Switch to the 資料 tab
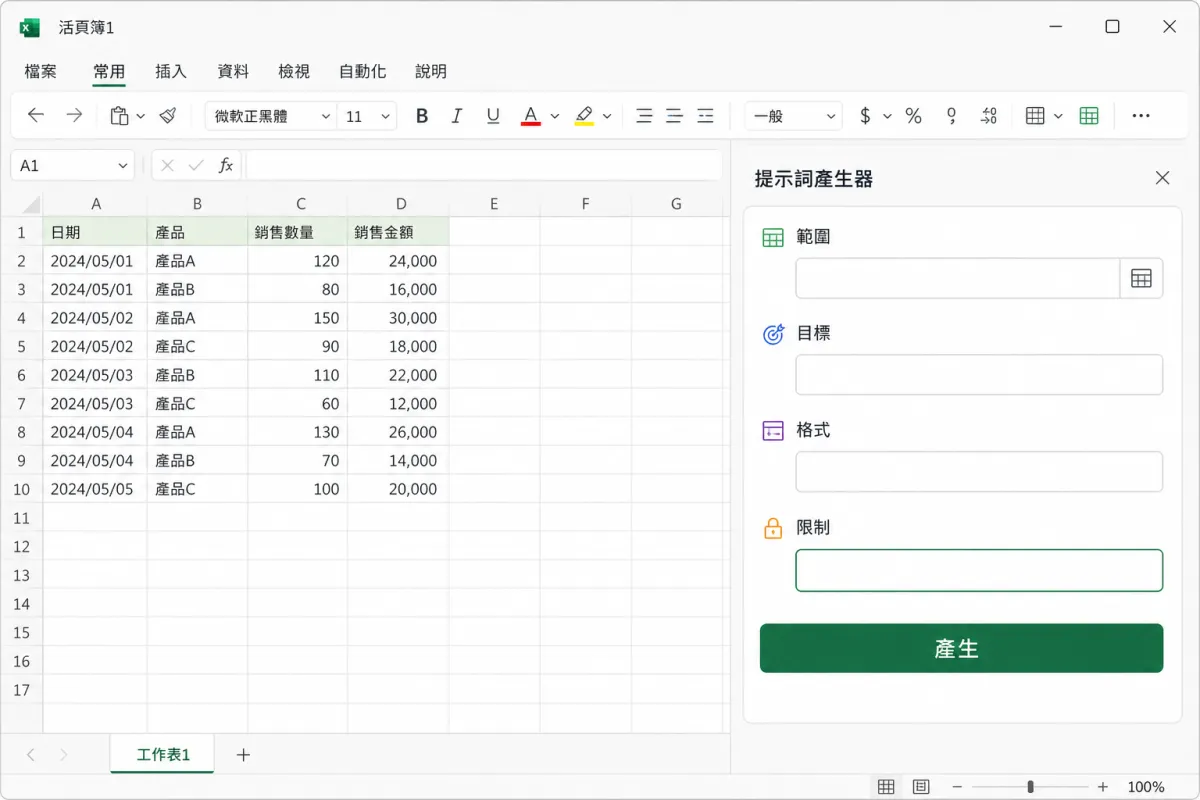Viewport: 1200px width, 800px height. pos(233,71)
